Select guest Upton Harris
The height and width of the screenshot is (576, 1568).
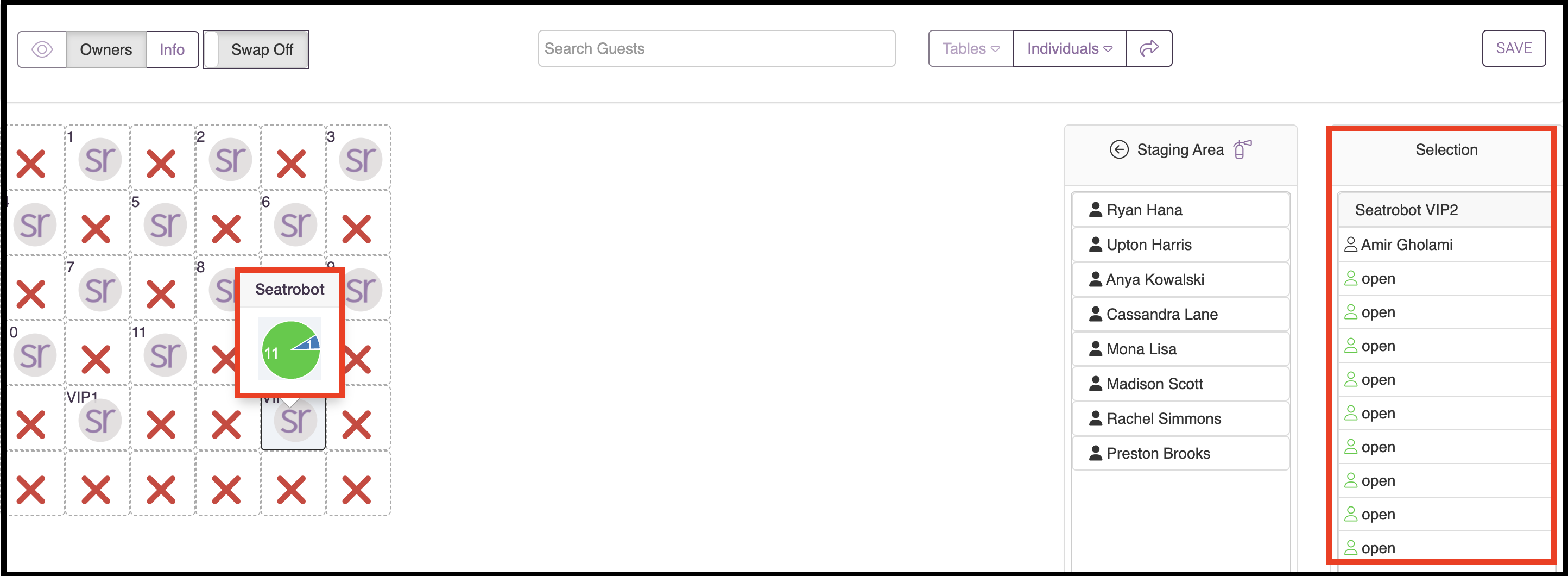click(x=1180, y=245)
